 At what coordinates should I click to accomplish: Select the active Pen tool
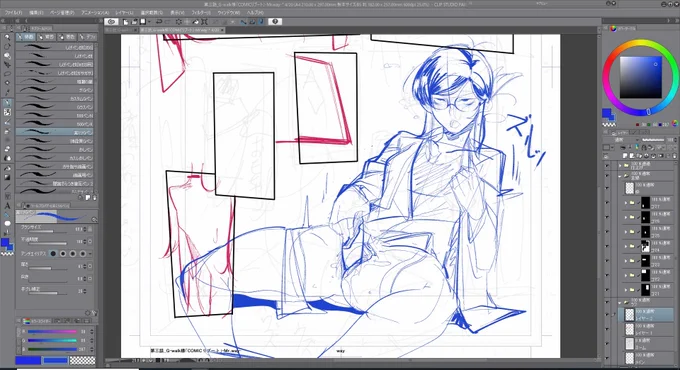(7, 103)
